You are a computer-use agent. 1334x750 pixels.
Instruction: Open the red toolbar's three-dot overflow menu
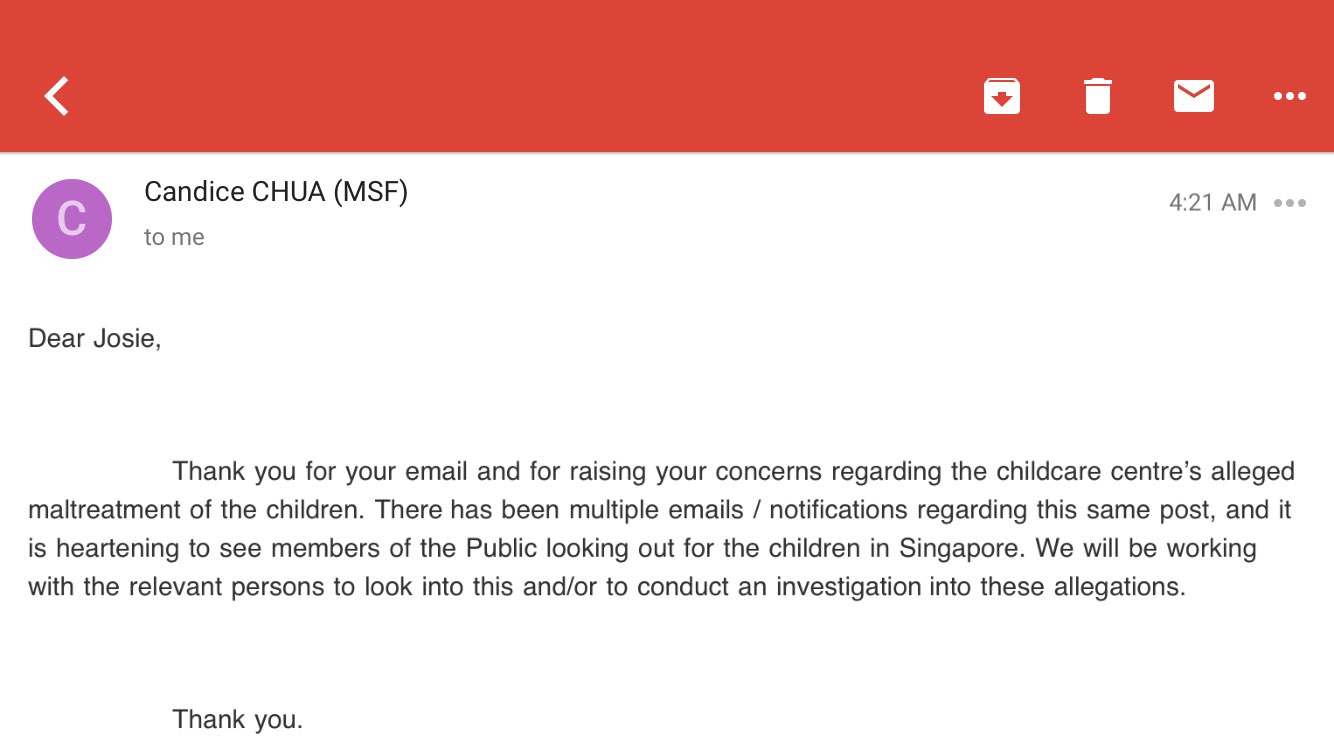pos(1289,96)
